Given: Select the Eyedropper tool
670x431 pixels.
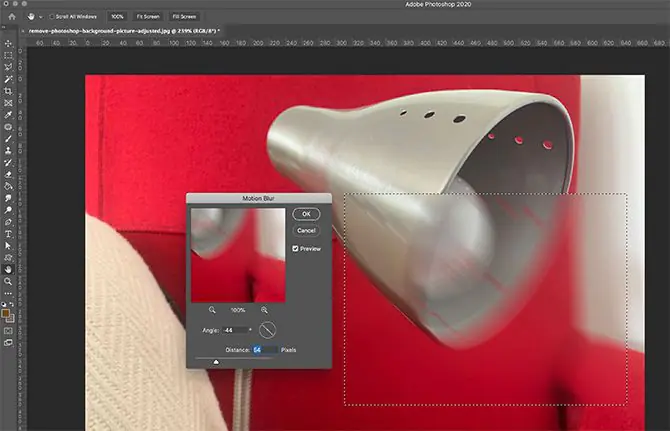Looking at the screenshot, I should click(8, 115).
